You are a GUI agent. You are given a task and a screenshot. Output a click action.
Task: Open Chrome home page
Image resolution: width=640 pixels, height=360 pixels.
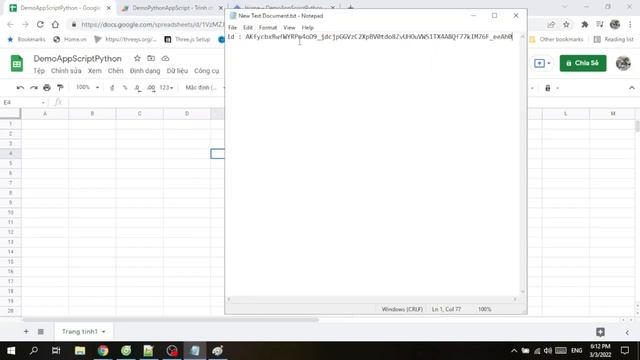coord(55,24)
